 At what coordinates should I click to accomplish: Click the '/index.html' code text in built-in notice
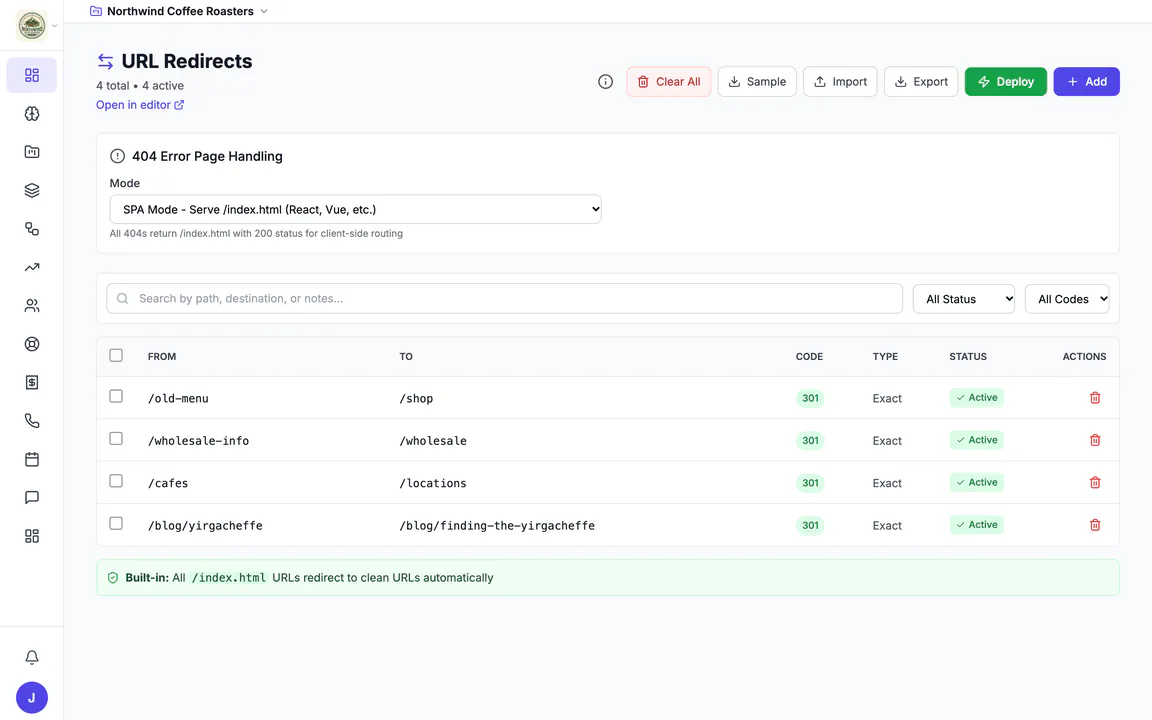[x=228, y=577]
